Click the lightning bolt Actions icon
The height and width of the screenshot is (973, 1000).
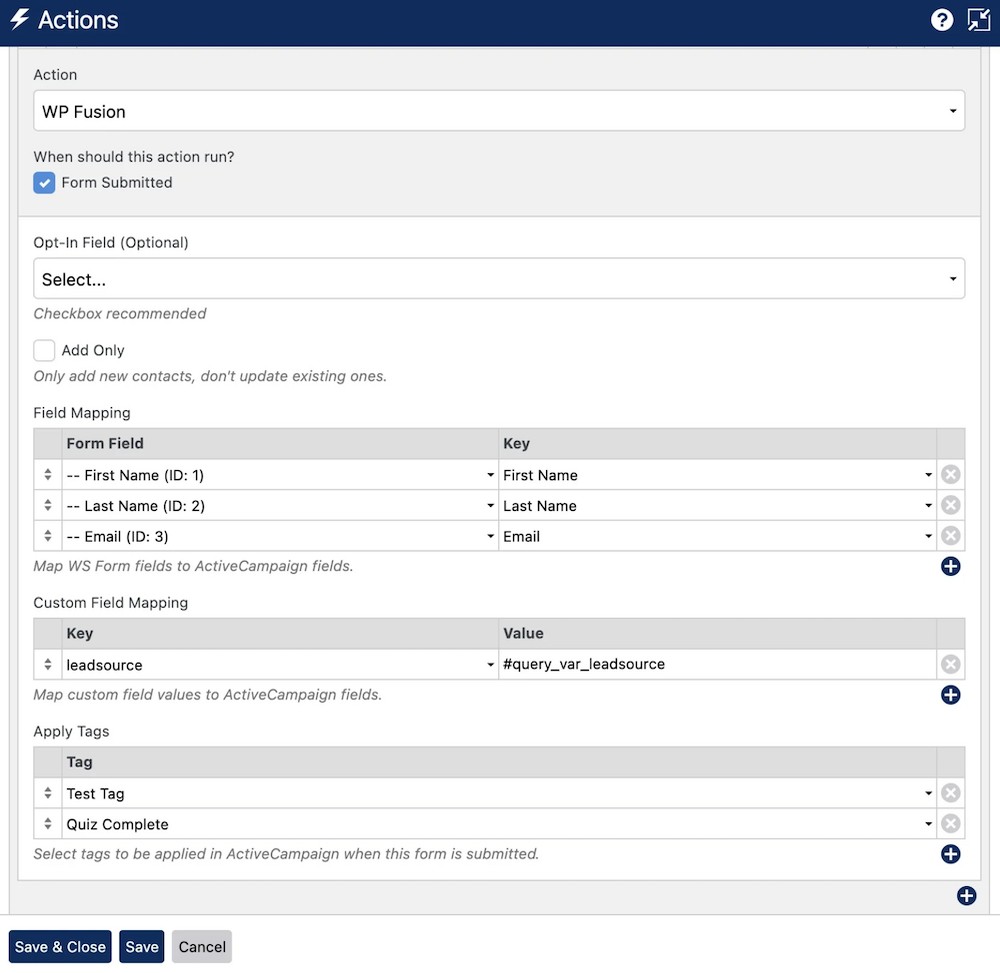tap(21, 19)
